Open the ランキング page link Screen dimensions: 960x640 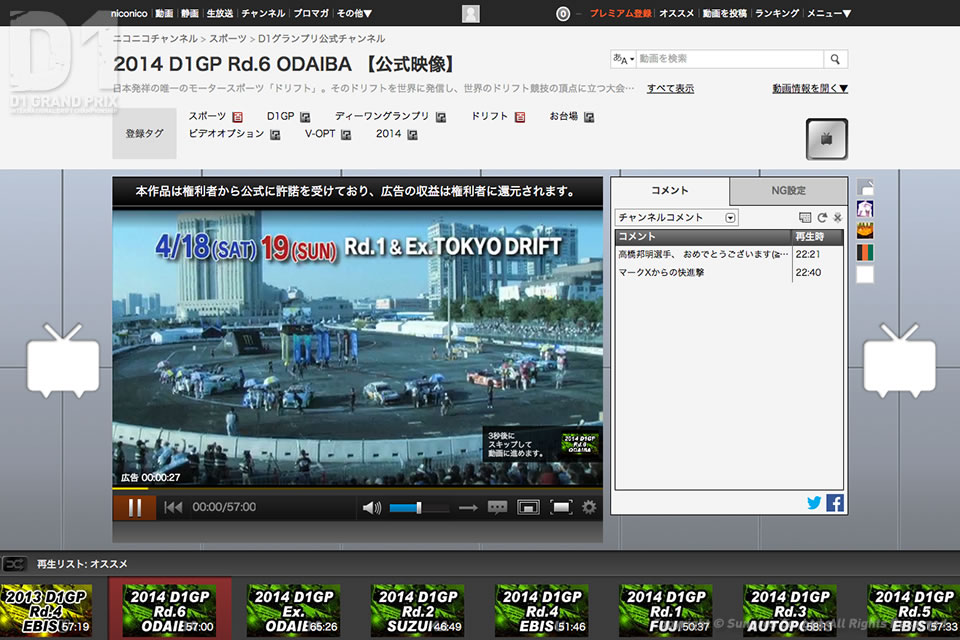tap(777, 13)
